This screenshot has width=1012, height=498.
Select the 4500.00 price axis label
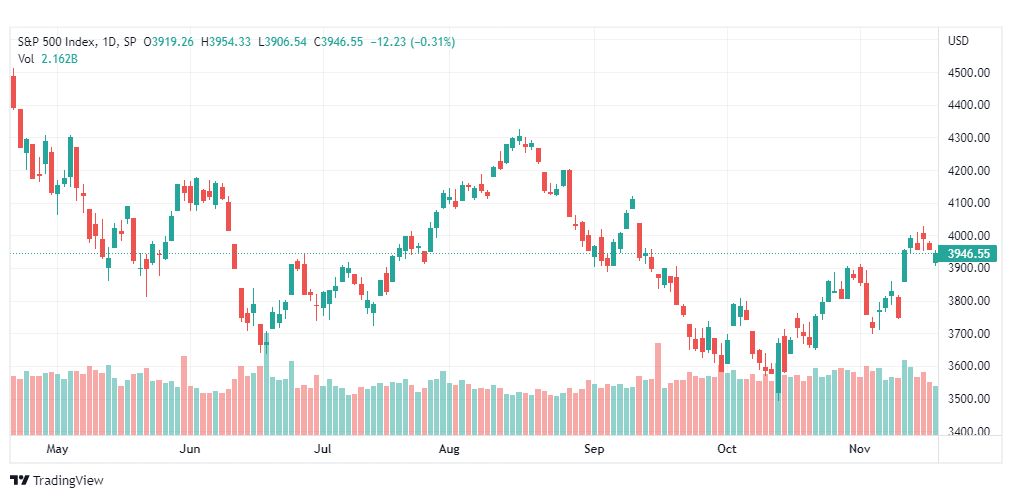[968, 73]
